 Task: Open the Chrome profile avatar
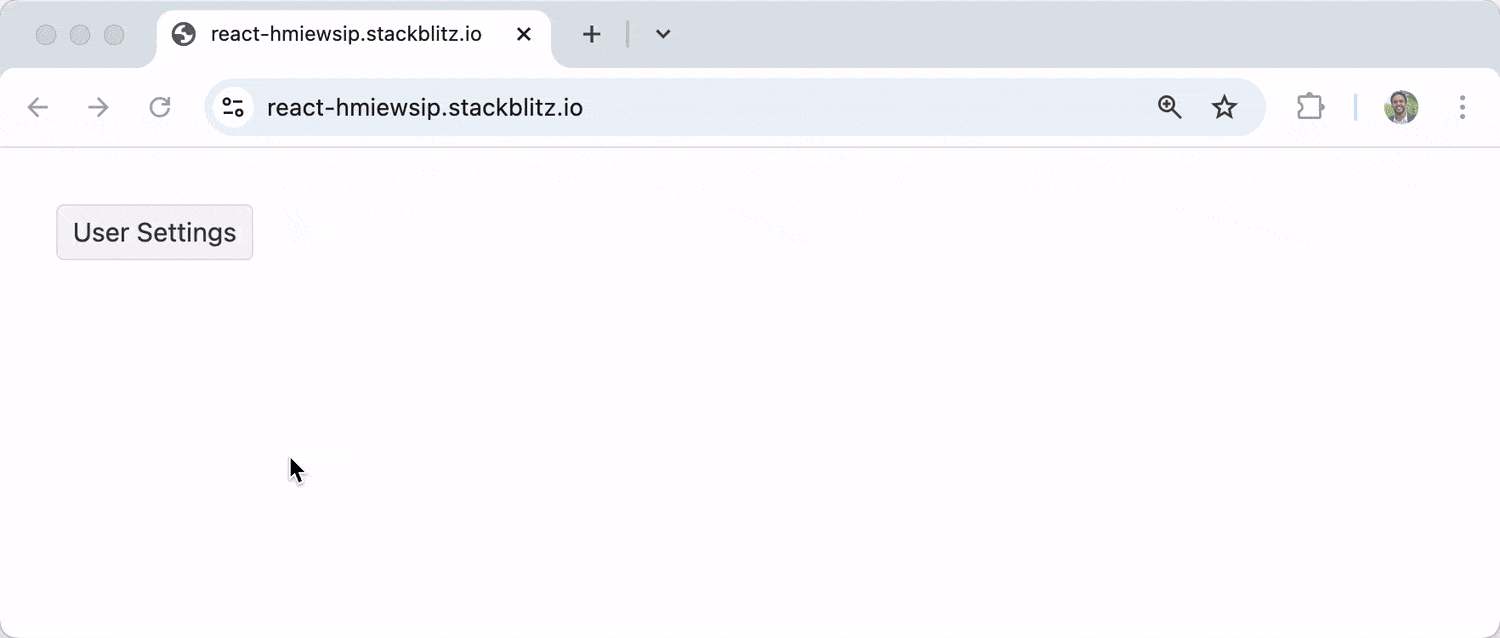tap(1401, 107)
